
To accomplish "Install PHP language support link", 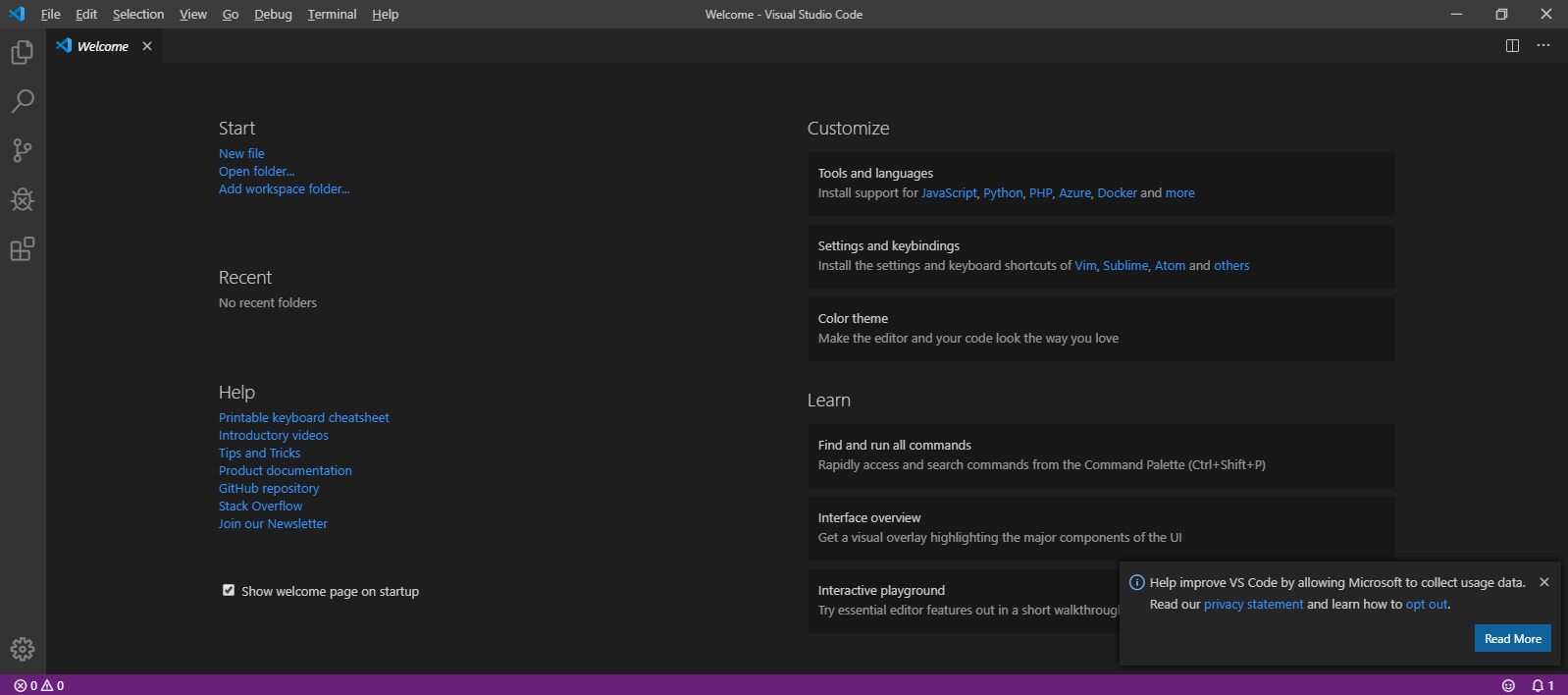I will point(1040,192).
